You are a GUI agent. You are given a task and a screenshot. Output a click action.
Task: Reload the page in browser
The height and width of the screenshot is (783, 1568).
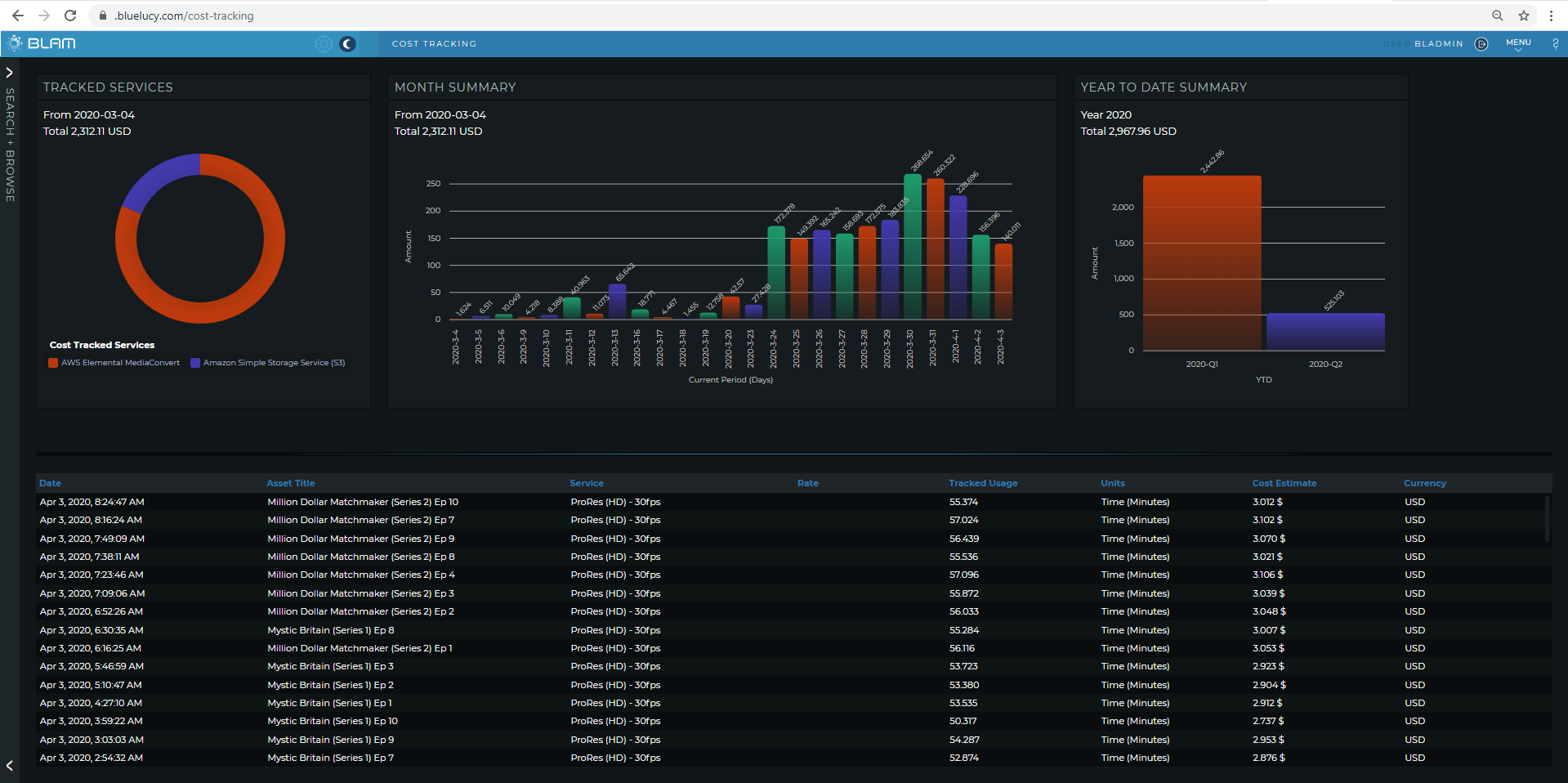pyautogui.click(x=70, y=16)
